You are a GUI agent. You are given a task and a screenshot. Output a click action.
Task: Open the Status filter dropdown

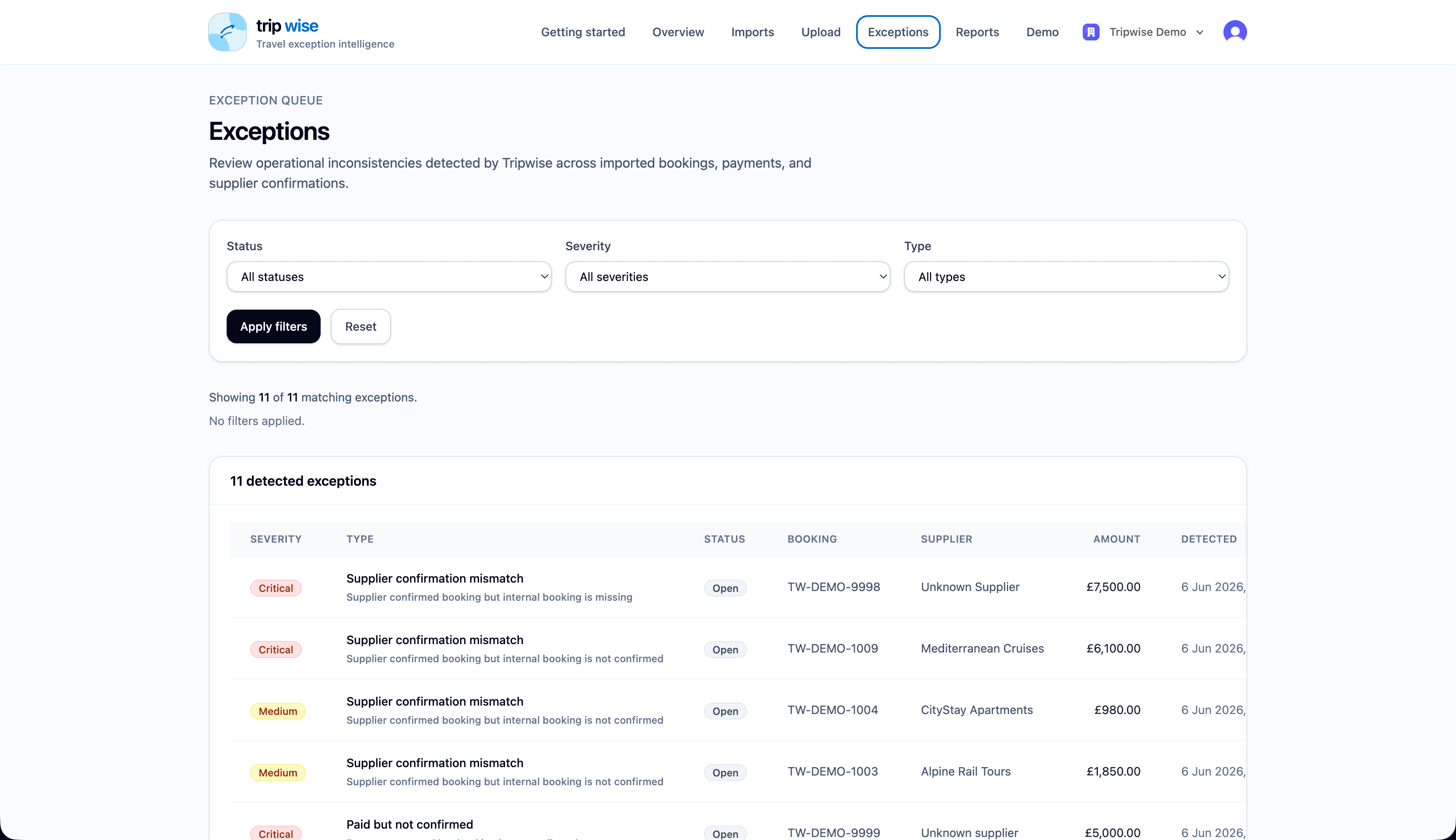389,277
